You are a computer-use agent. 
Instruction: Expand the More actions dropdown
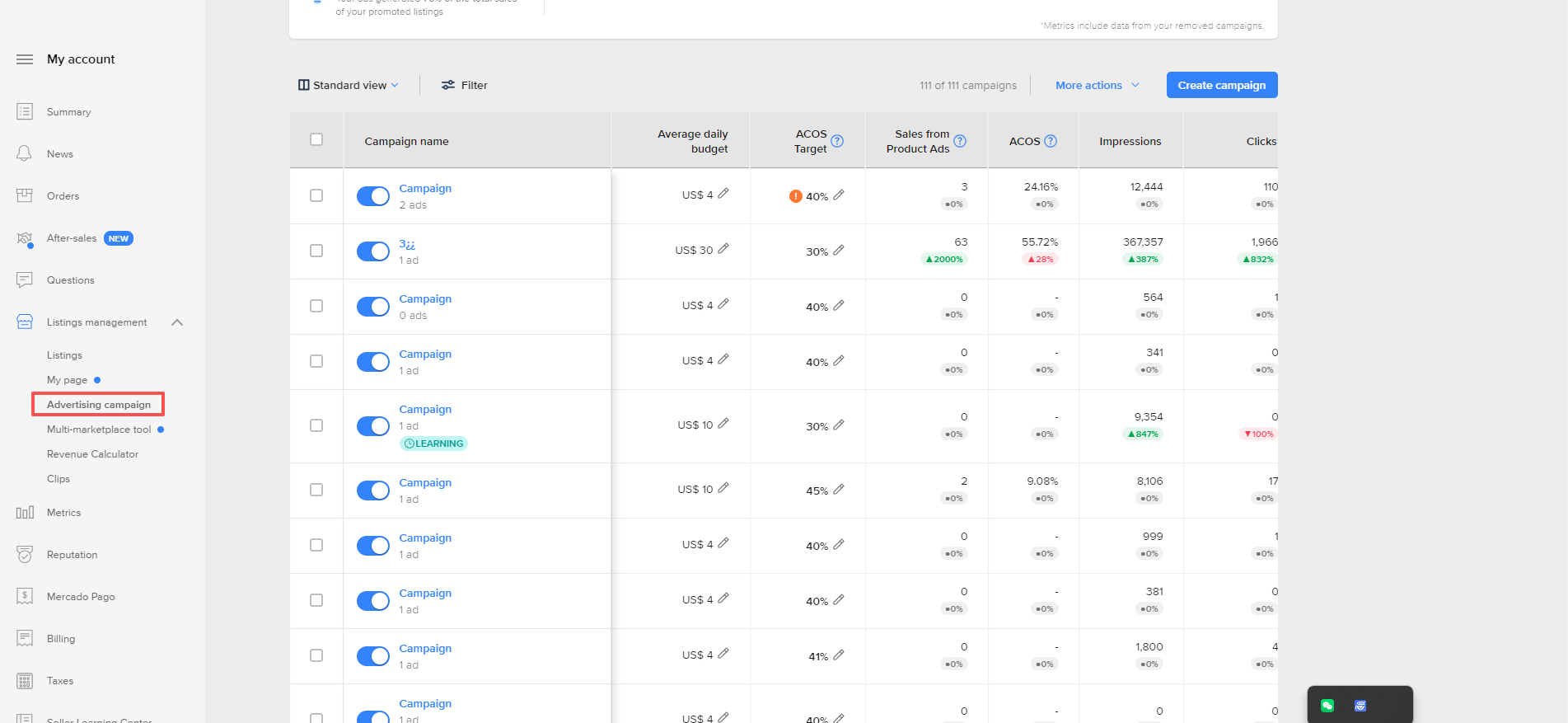(x=1097, y=86)
